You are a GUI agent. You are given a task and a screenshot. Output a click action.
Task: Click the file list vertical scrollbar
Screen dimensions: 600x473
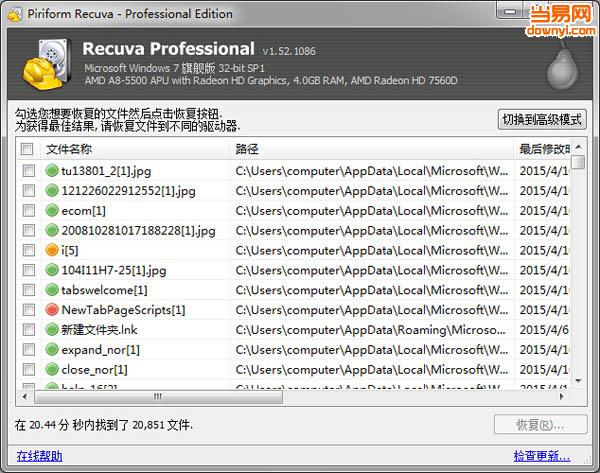coord(578,270)
